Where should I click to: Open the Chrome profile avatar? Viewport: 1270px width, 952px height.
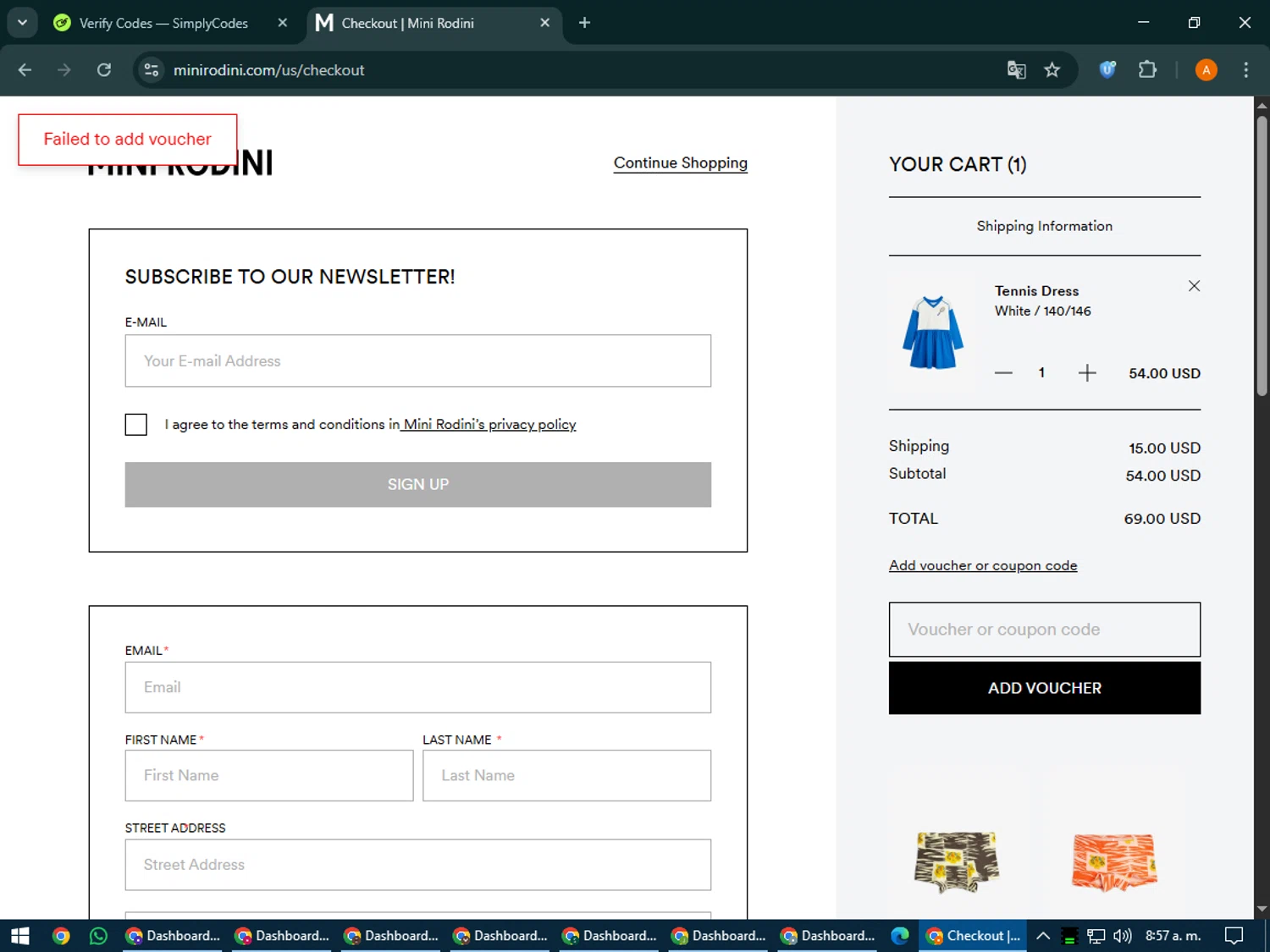pyautogui.click(x=1206, y=70)
